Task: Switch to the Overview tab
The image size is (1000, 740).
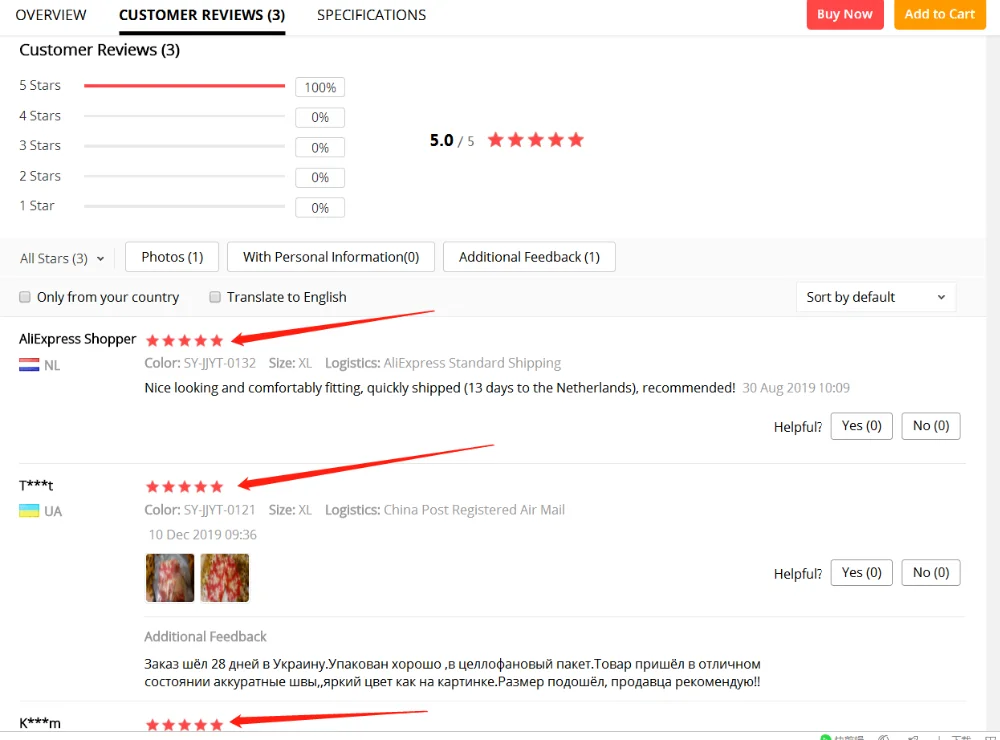Action: [x=51, y=15]
